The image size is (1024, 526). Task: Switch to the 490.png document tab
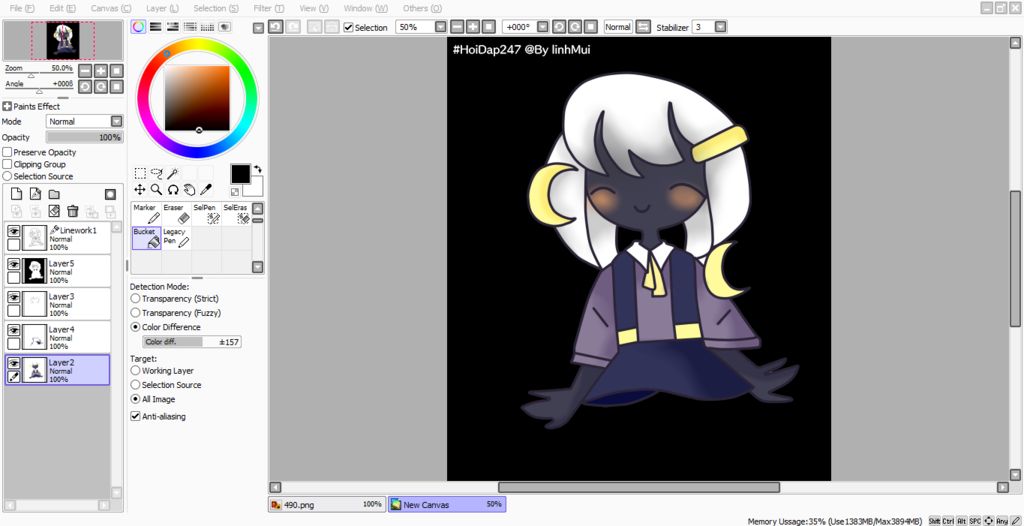click(327, 505)
